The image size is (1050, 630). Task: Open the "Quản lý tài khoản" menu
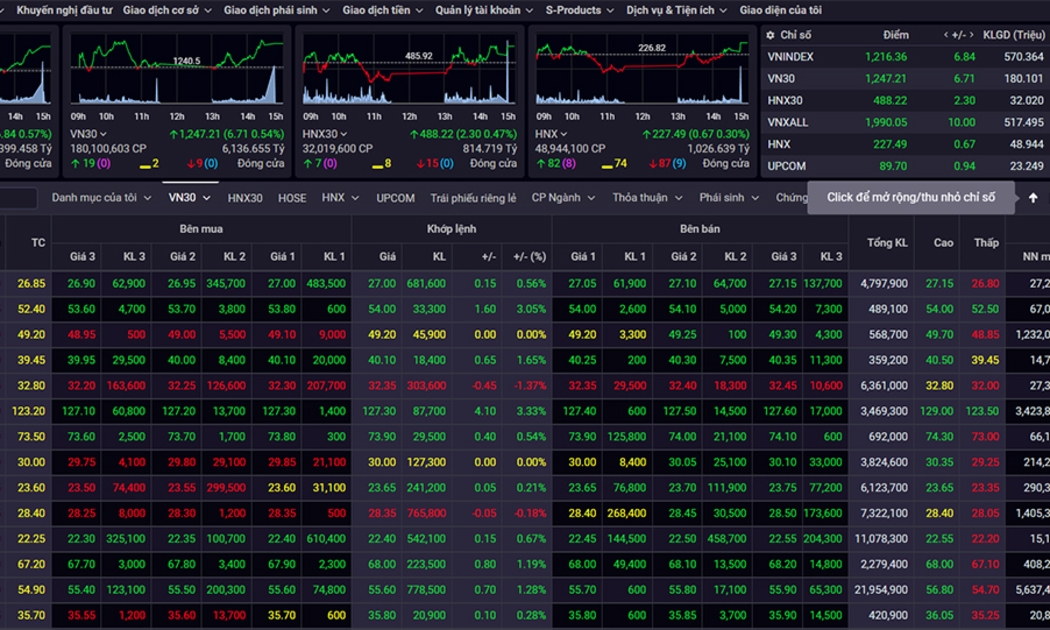(x=484, y=10)
